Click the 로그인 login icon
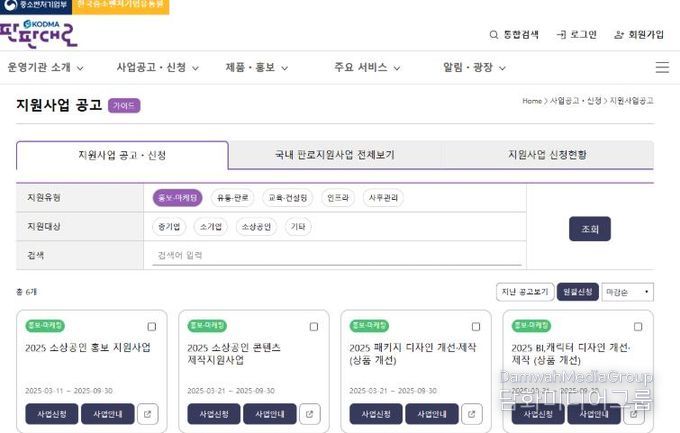This screenshot has height=433, width=680. point(561,35)
